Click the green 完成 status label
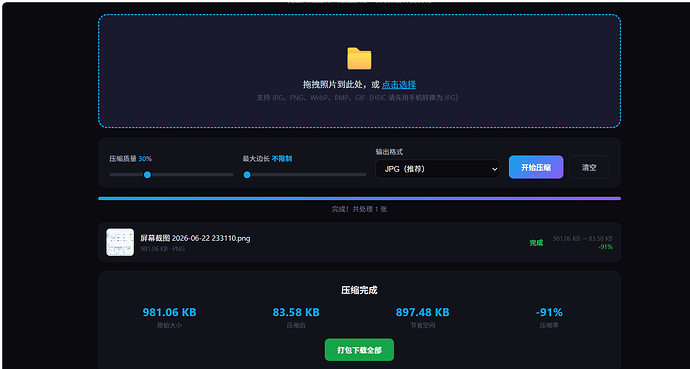The height and width of the screenshot is (369, 690). [x=536, y=243]
